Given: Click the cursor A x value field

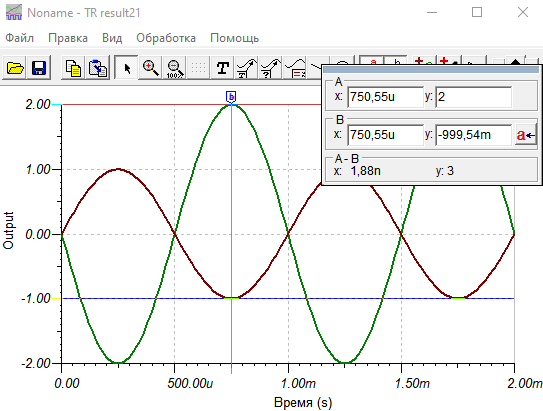Looking at the screenshot, I should tap(385, 97).
